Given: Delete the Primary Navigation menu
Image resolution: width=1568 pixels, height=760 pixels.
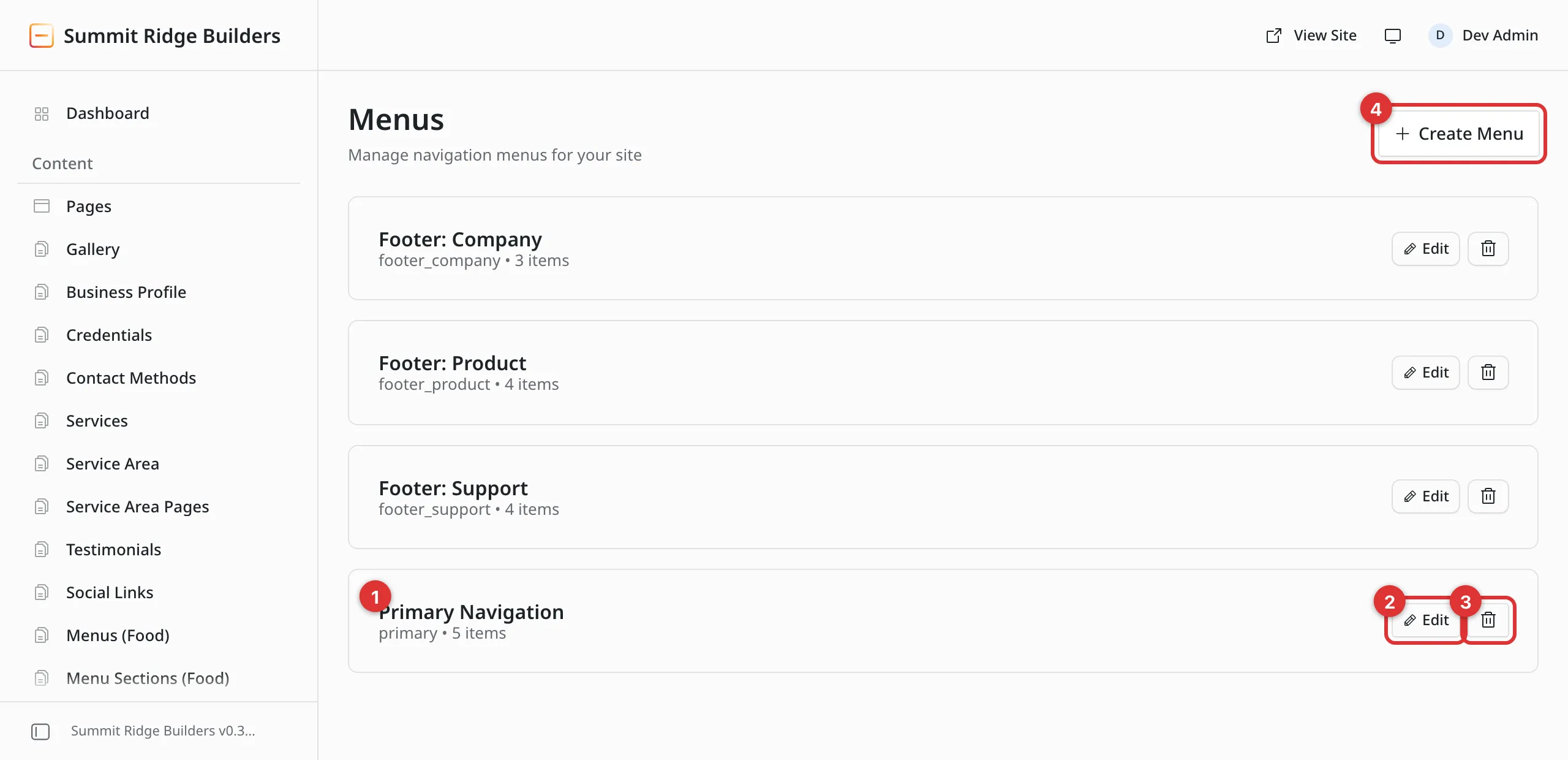Looking at the screenshot, I should 1488,620.
